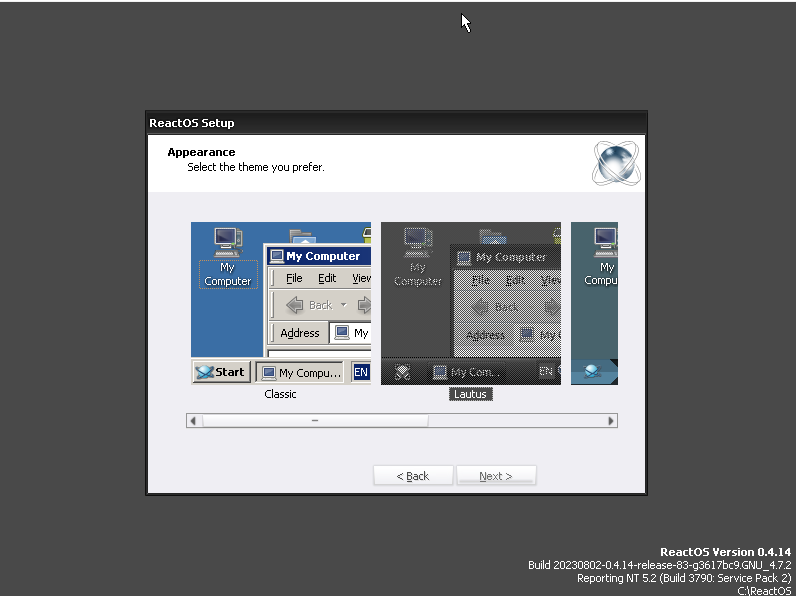Image resolution: width=796 pixels, height=596 pixels.
Task: Return to the previous setup page
Action: 413,476
